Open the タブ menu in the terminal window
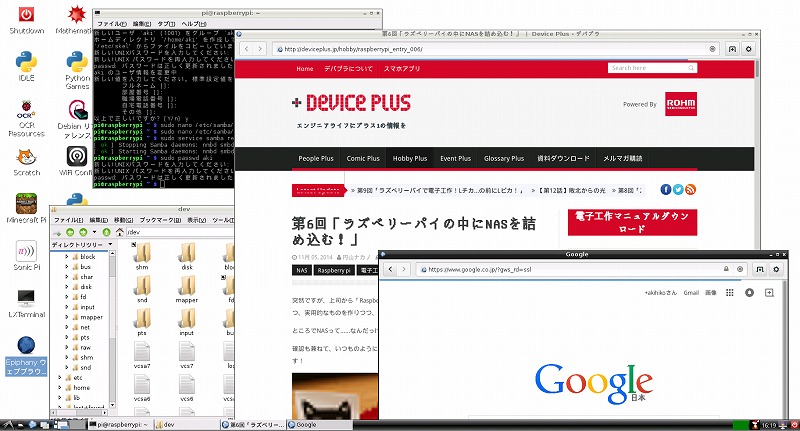Screen dimensions: 800x431 pos(166,23)
